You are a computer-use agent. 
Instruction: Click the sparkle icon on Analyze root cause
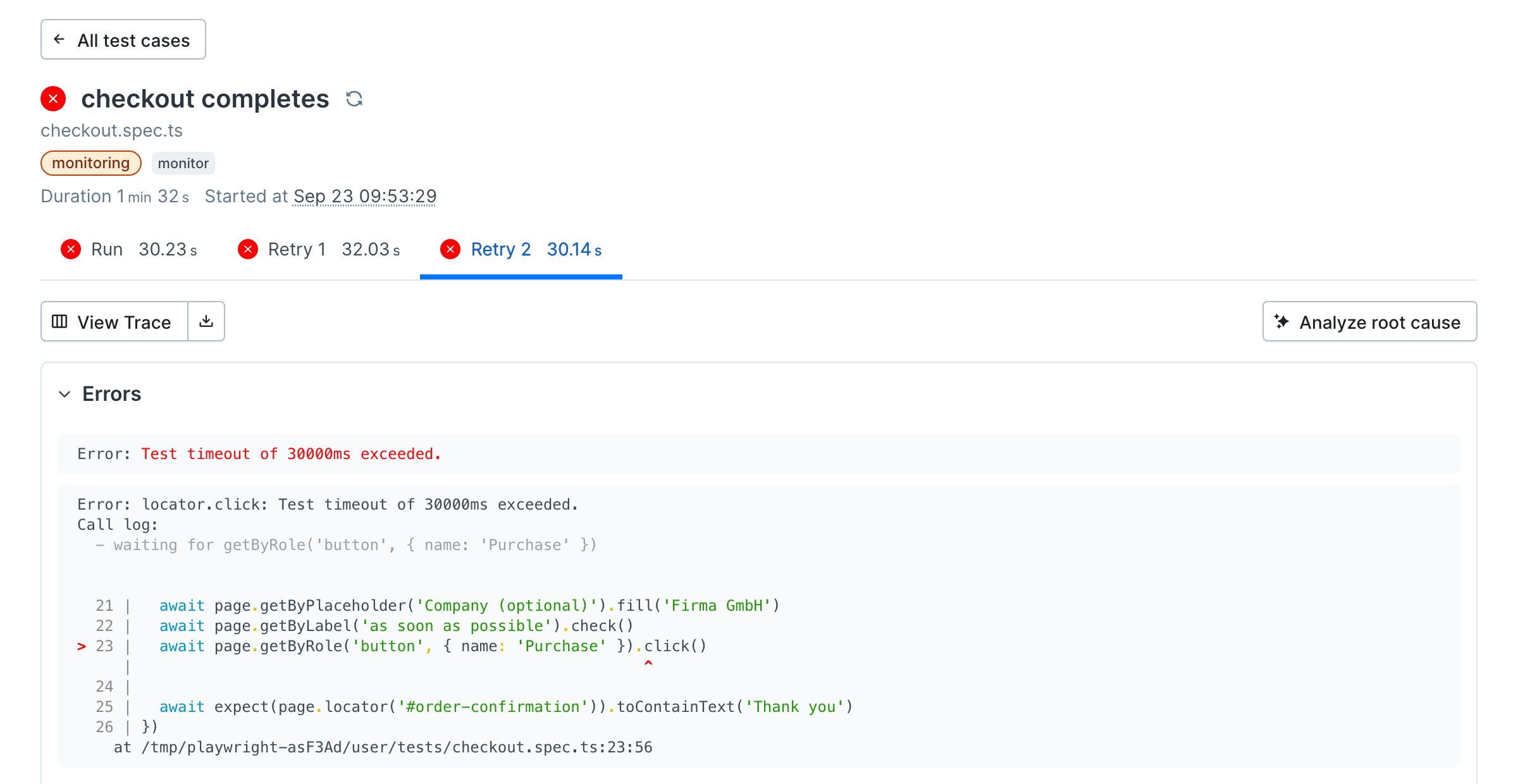coord(1281,322)
